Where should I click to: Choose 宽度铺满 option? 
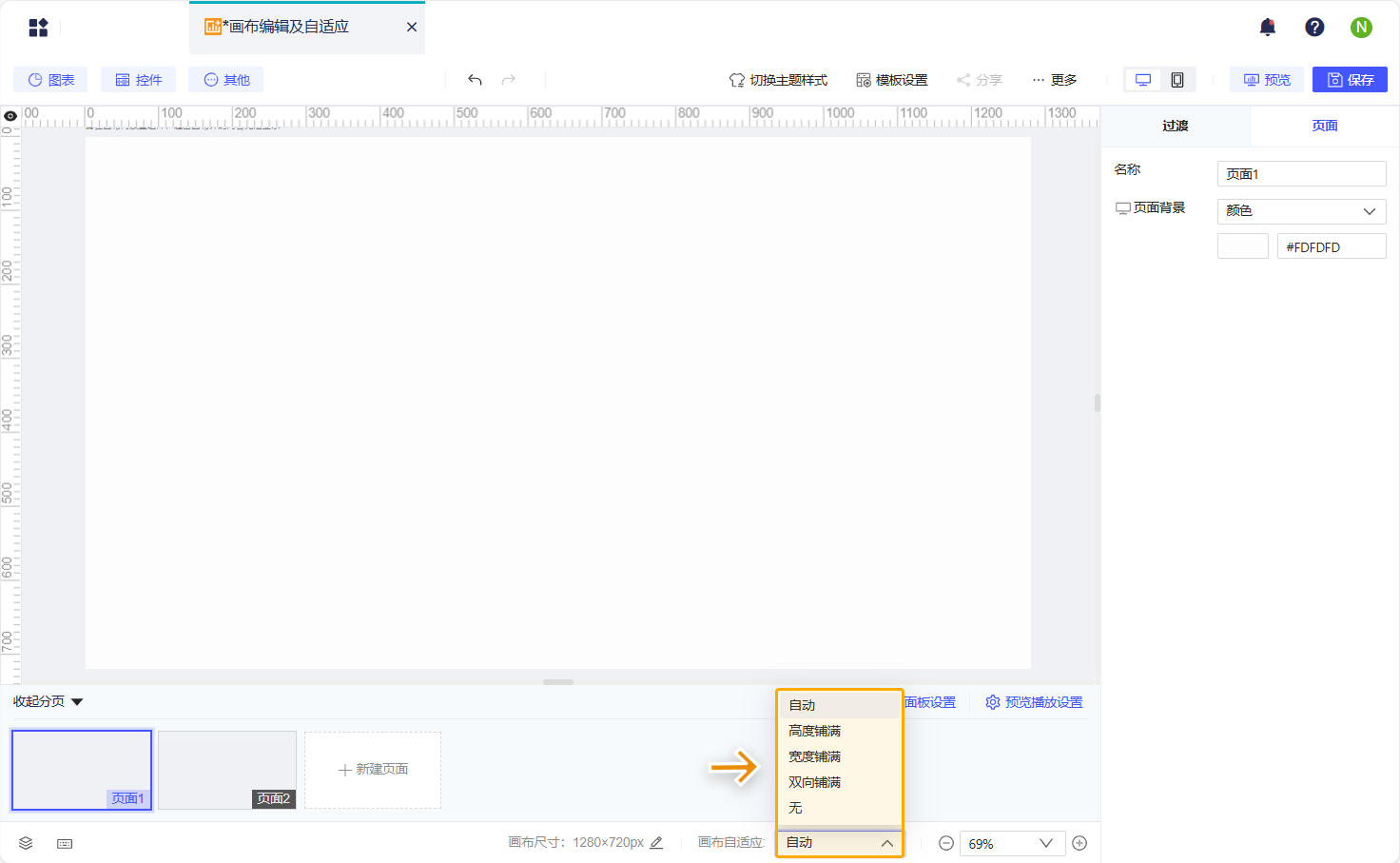click(839, 756)
